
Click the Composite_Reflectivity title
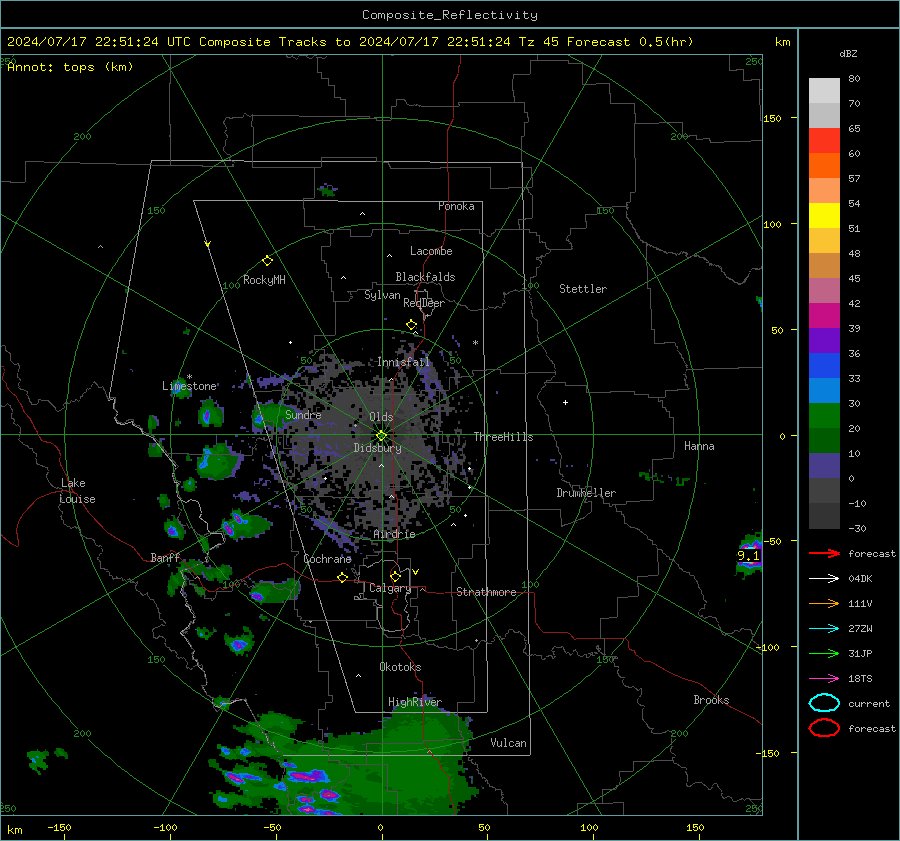tap(449, 15)
